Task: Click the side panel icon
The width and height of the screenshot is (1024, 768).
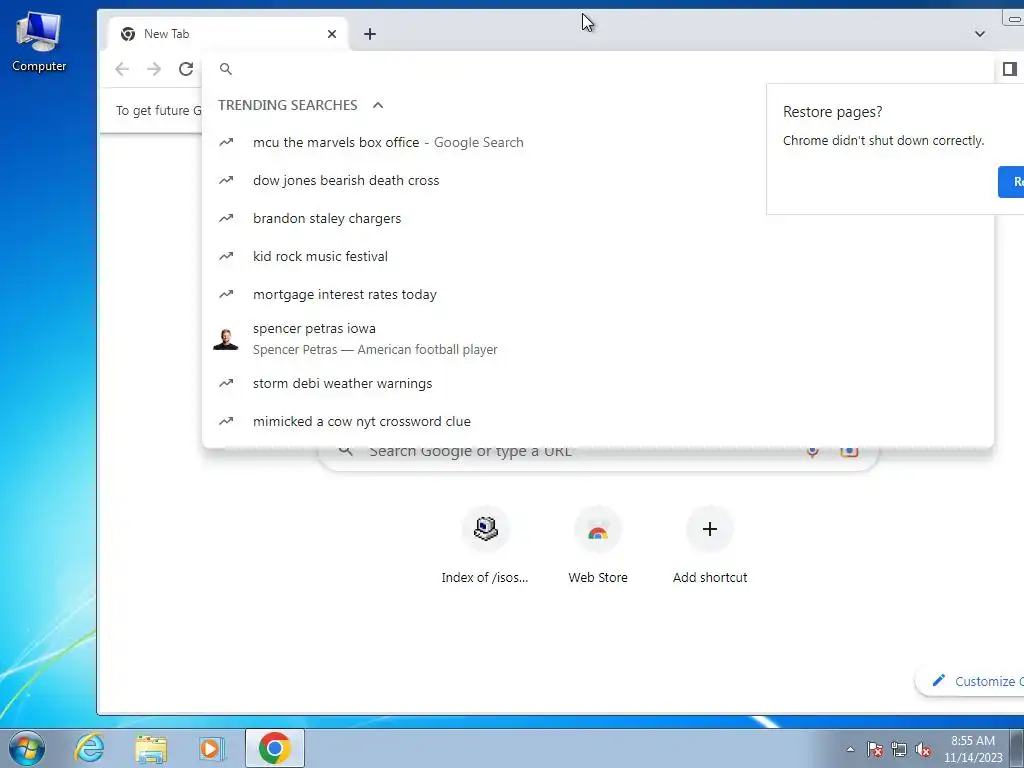Action: pos(1010,69)
